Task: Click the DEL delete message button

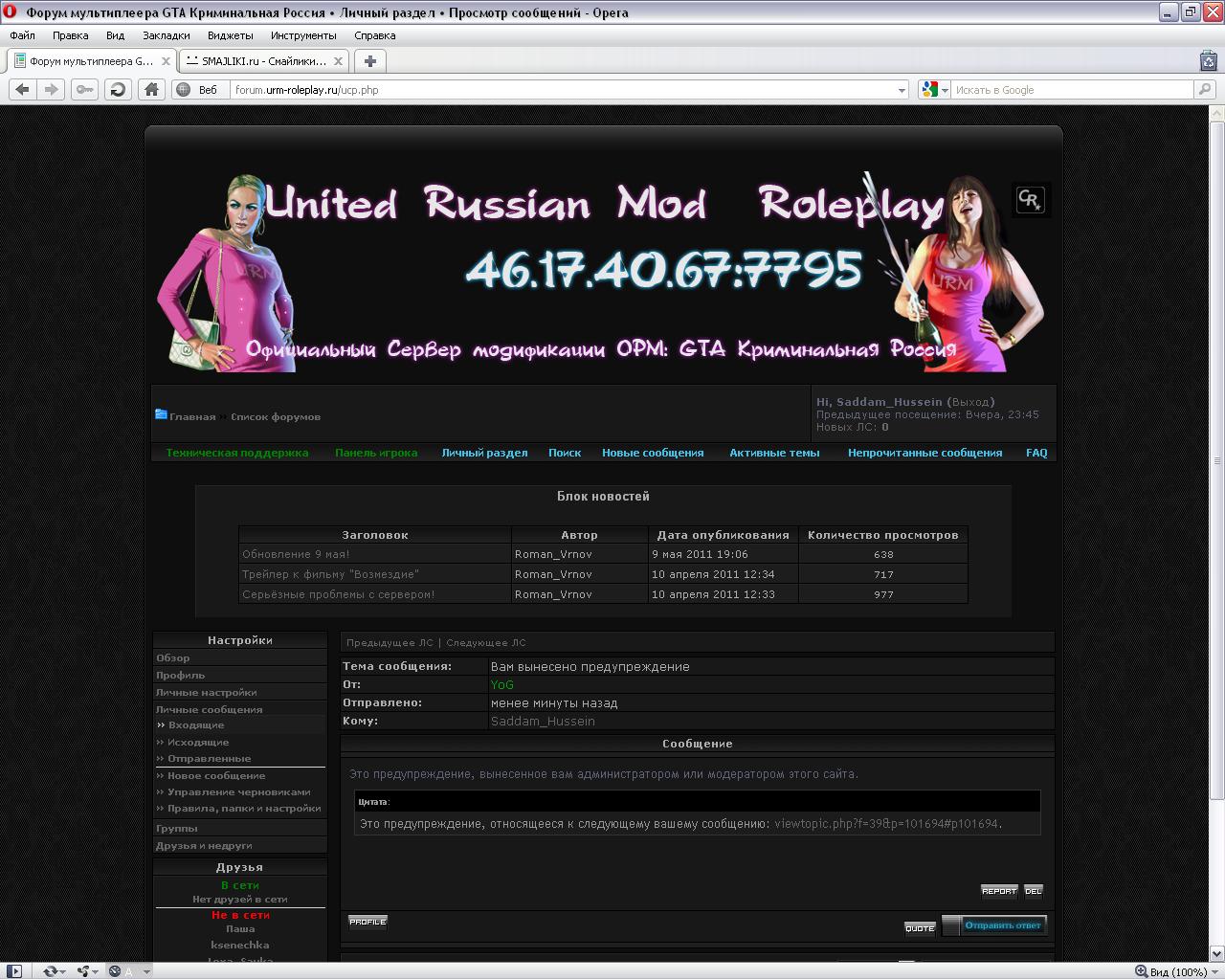Action: 1034,891
